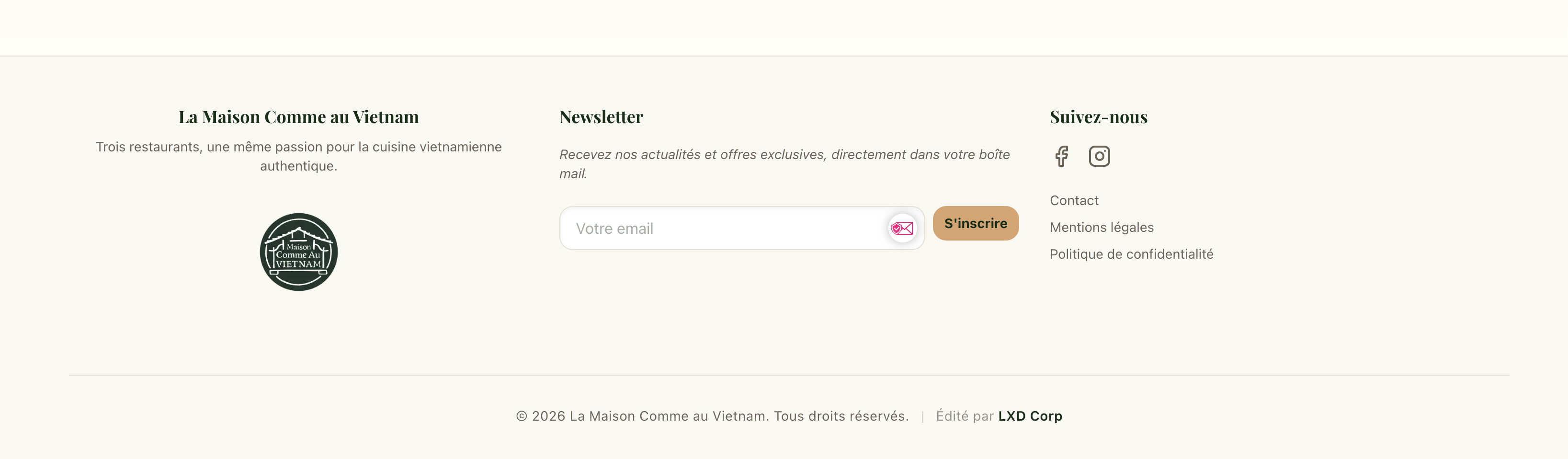Image resolution: width=1568 pixels, height=459 pixels.
Task: Click the © 2026 copyright notice
Action: coord(712,416)
